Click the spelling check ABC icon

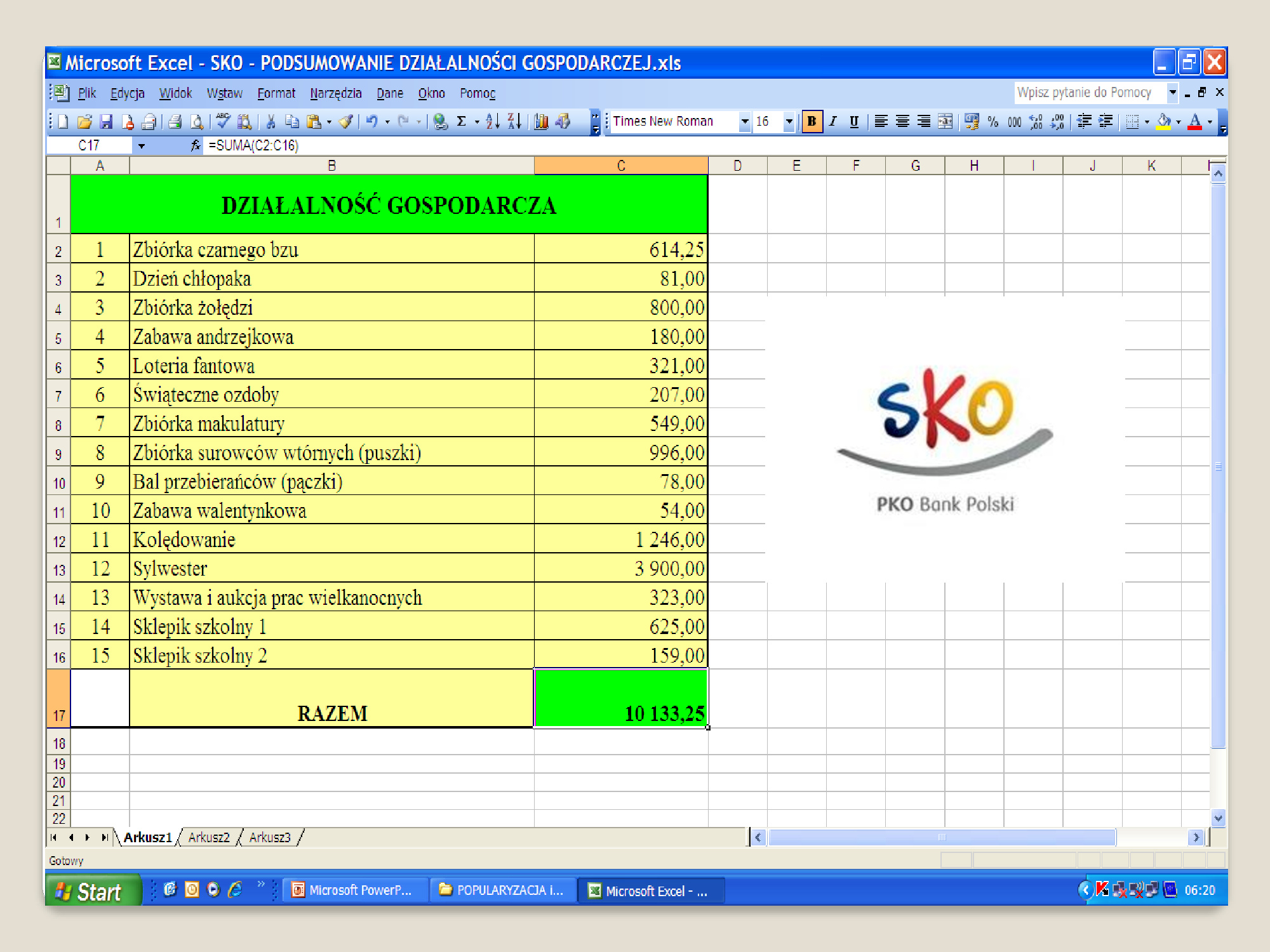pos(223,121)
